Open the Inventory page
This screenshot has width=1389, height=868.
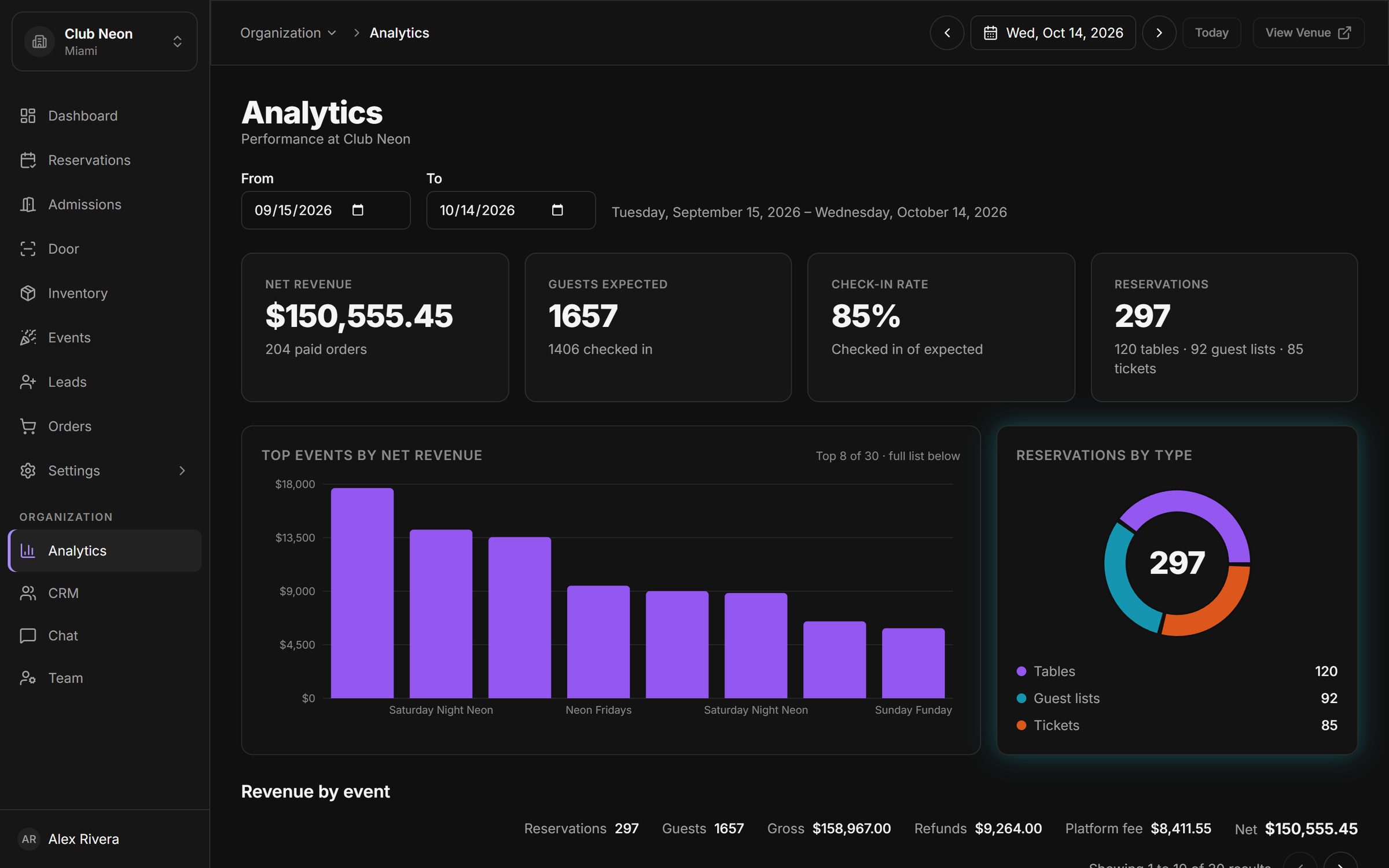click(x=104, y=293)
